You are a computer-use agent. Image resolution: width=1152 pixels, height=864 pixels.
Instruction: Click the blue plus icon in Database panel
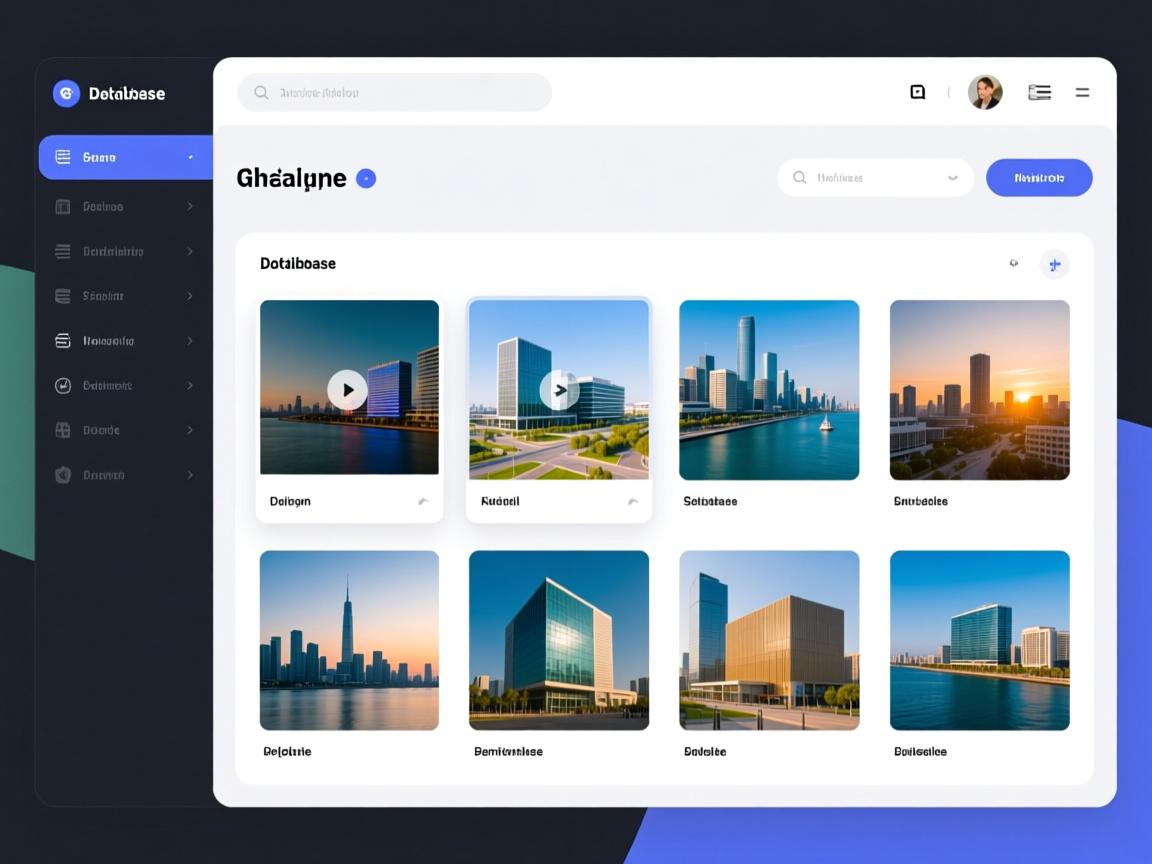click(x=1054, y=264)
